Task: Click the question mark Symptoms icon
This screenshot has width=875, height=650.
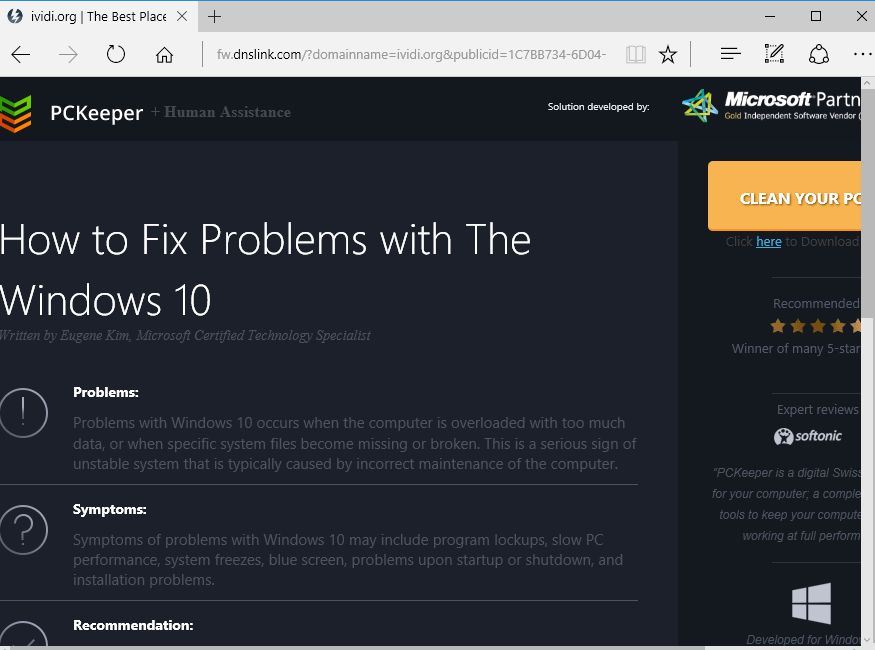Action: click(x=23, y=529)
